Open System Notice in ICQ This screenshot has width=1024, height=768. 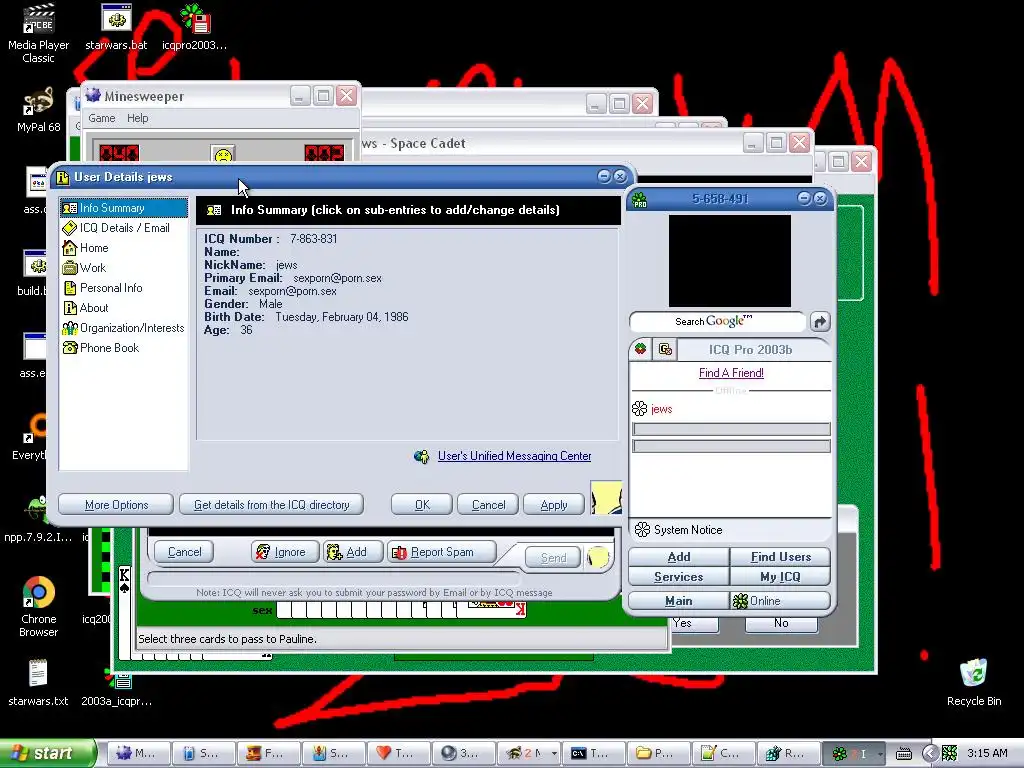point(679,530)
